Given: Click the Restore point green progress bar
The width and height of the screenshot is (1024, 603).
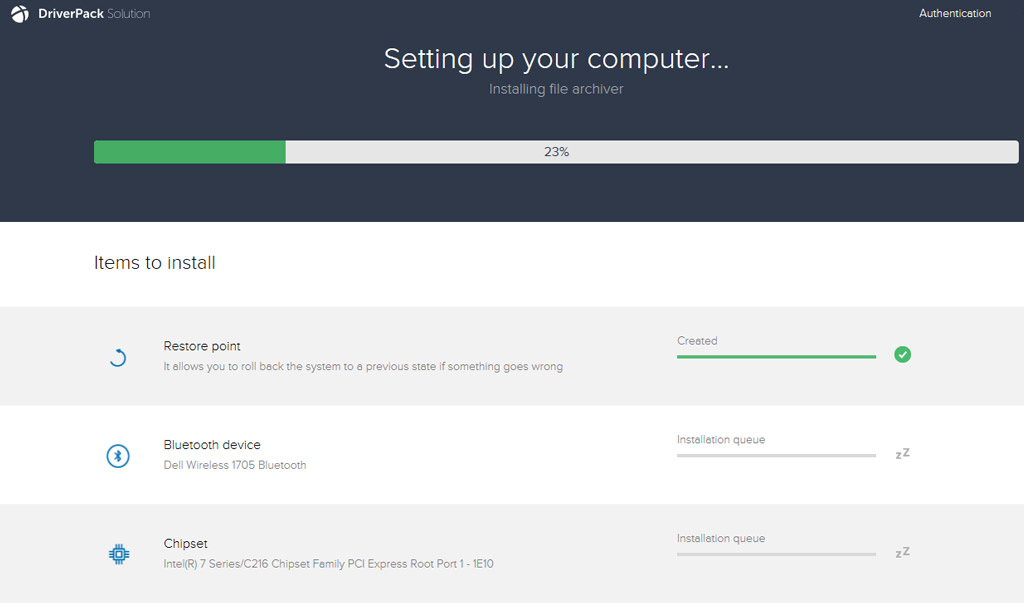Looking at the screenshot, I should click(x=776, y=357).
